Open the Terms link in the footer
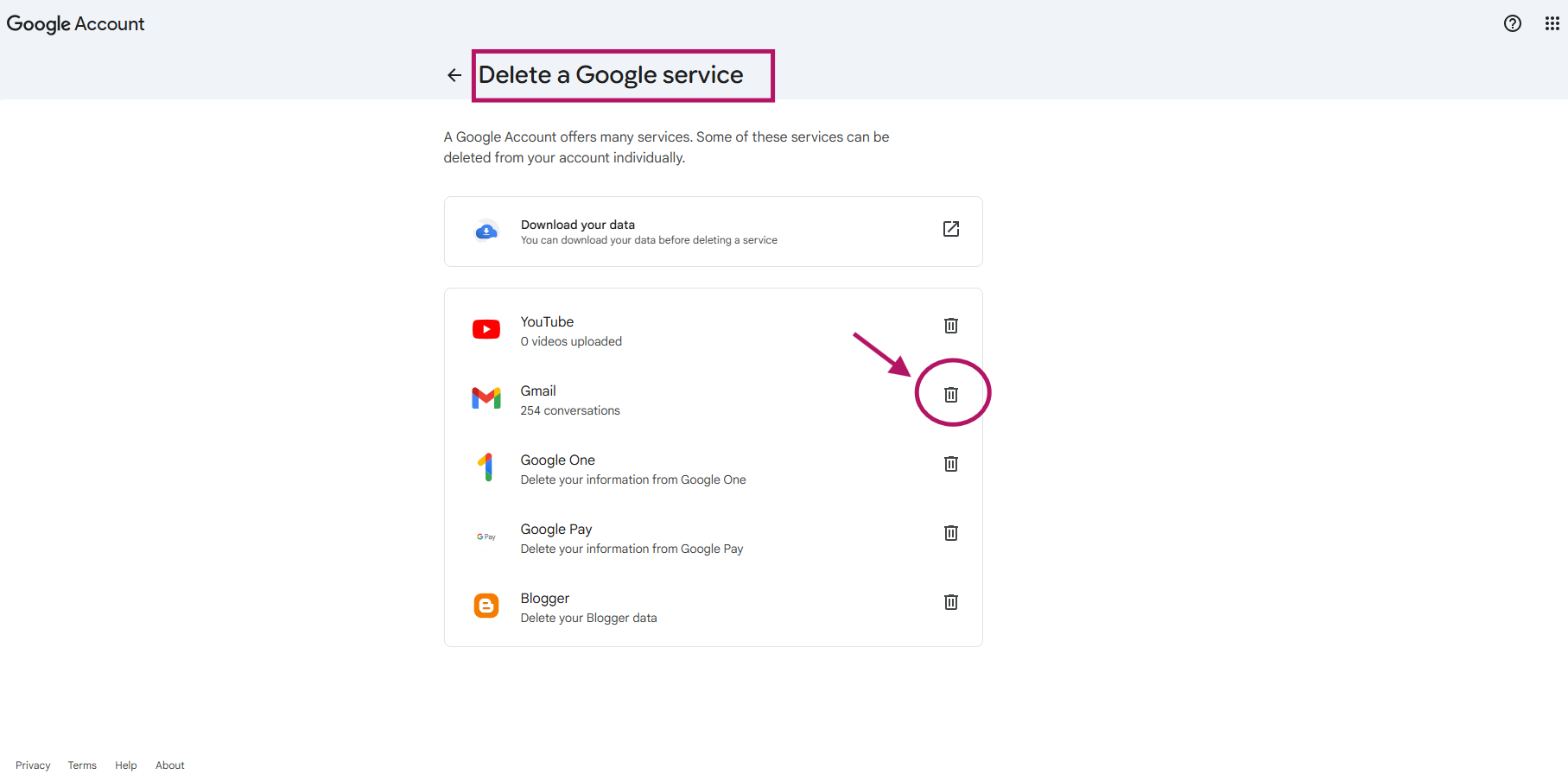Viewport: 1568px width, 781px height. click(82, 765)
